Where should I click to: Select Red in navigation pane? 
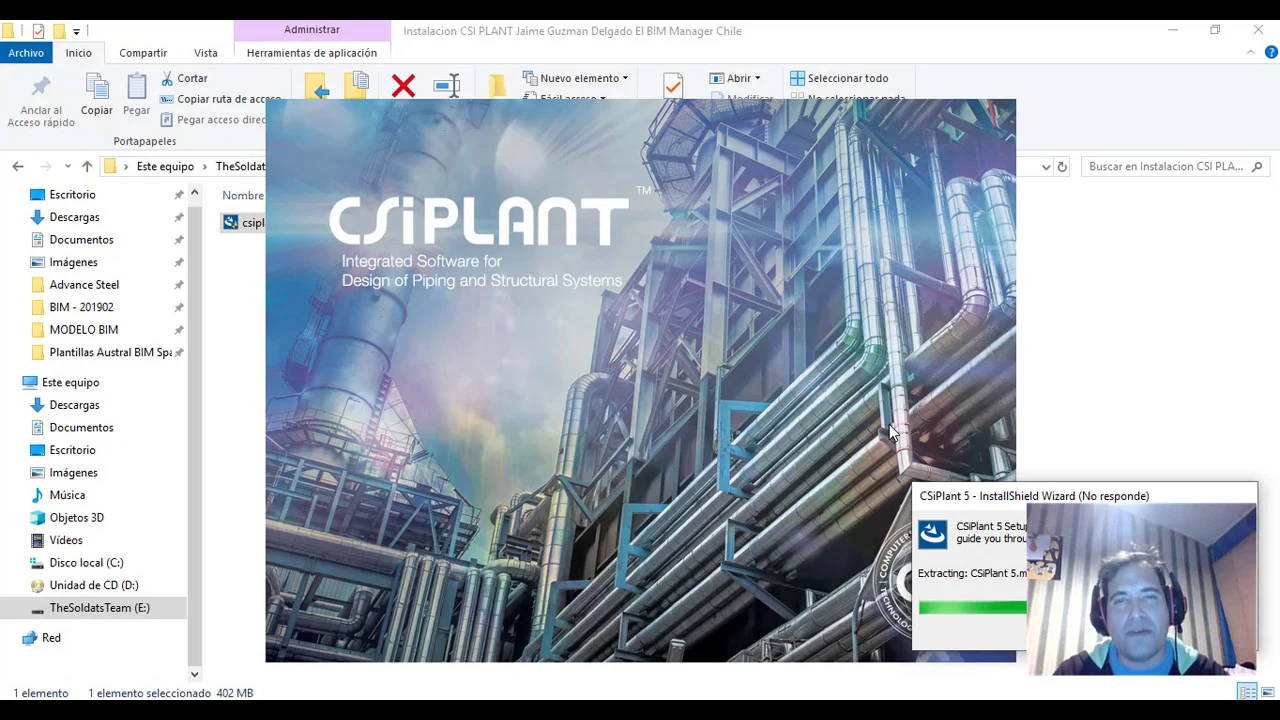coord(51,638)
